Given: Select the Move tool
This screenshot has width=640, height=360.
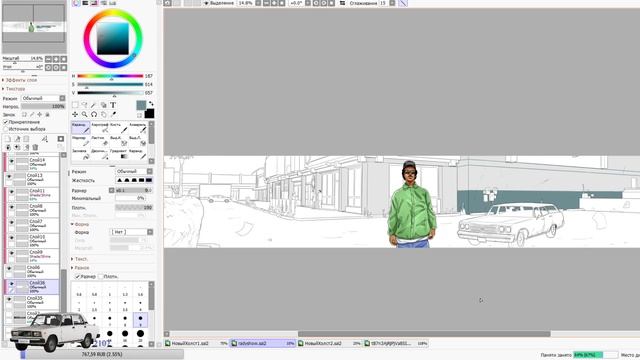Looking at the screenshot, I should point(75,114).
